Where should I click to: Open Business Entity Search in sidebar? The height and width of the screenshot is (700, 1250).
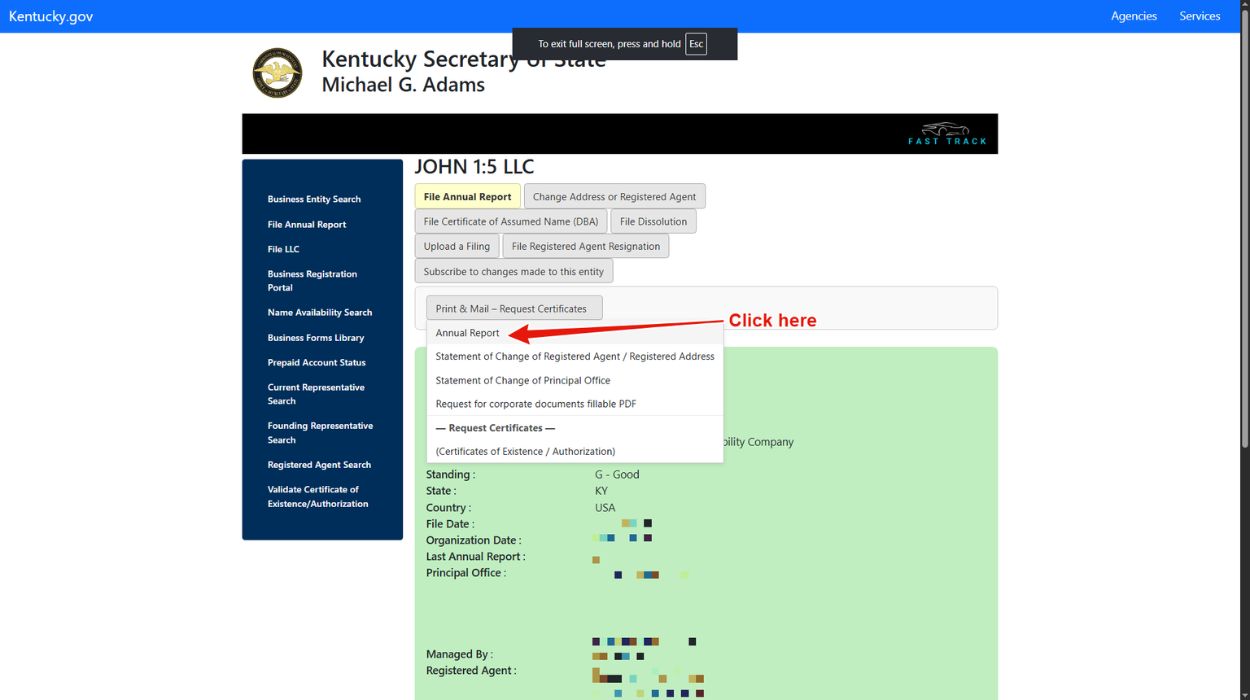(314, 199)
